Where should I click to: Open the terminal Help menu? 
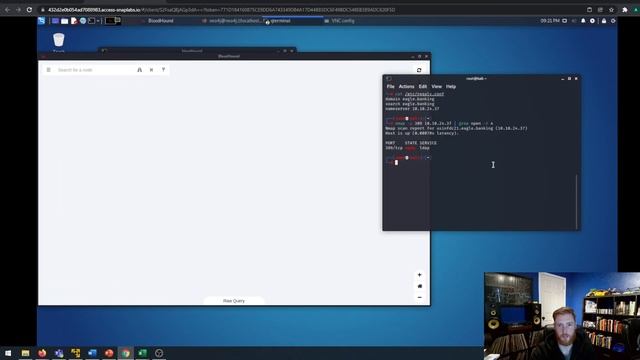[x=451, y=87]
